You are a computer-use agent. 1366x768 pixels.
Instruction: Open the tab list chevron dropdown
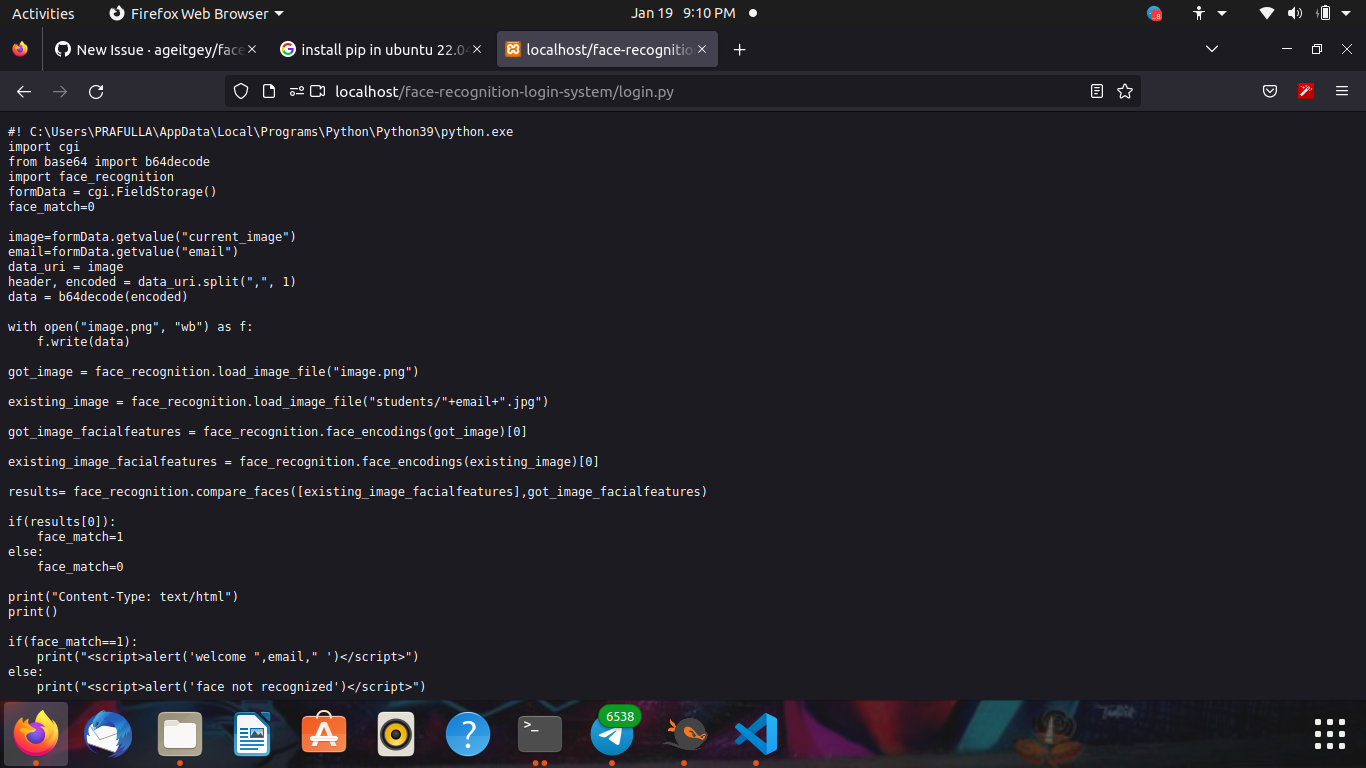tap(1211, 48)
